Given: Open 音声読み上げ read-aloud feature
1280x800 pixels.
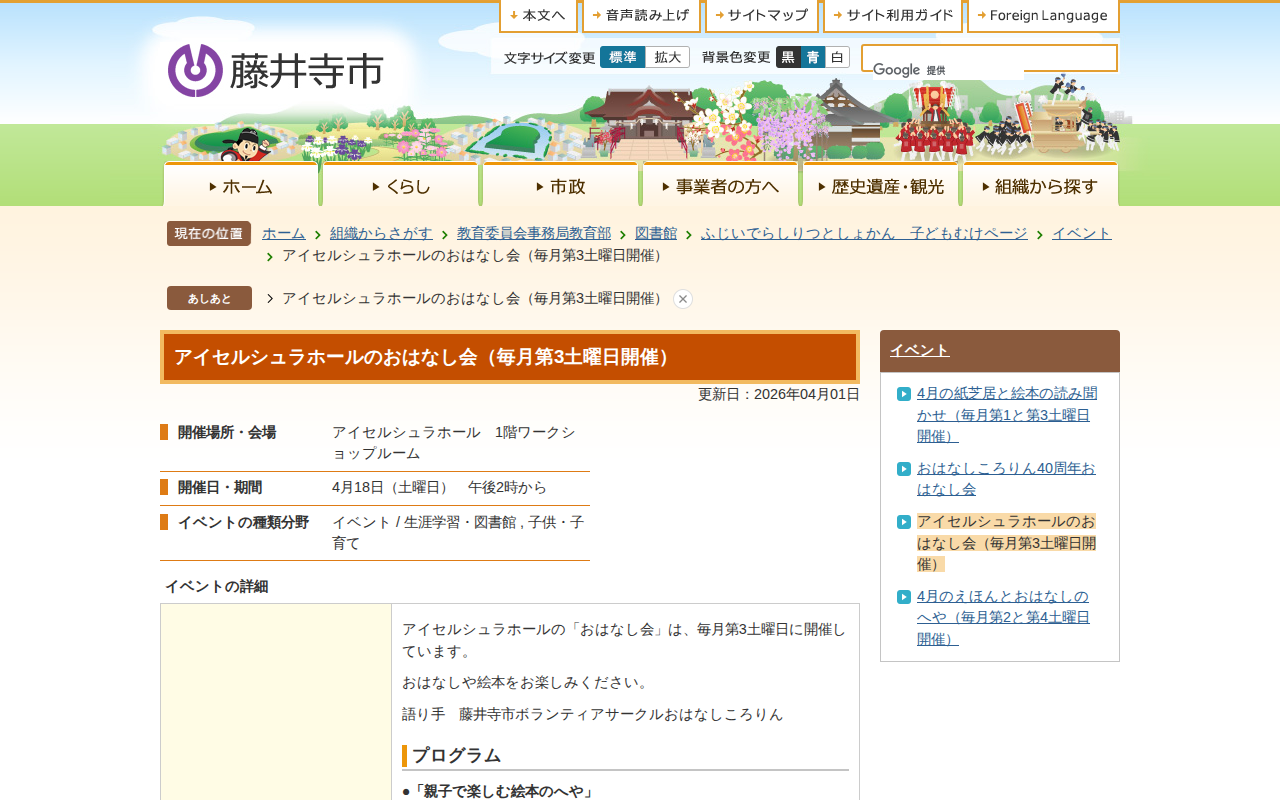Looking at the screenshot, I should point(641,15).
